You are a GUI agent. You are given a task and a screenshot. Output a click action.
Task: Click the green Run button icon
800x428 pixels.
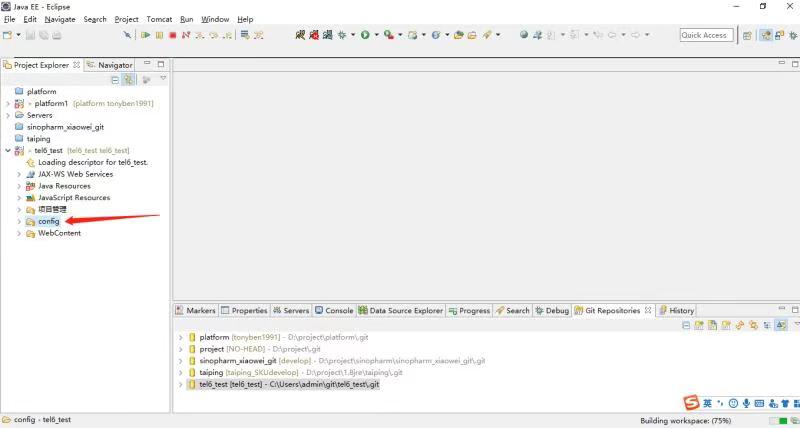pos(365,35)
